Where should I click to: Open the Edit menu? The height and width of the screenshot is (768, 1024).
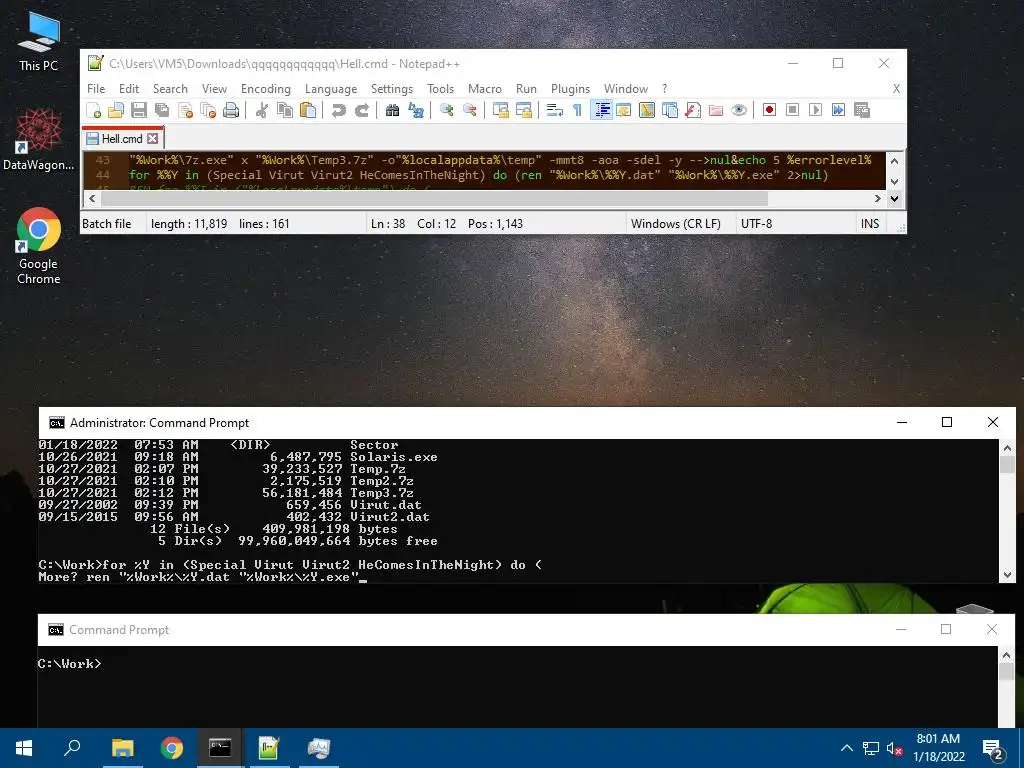(129, 89)
